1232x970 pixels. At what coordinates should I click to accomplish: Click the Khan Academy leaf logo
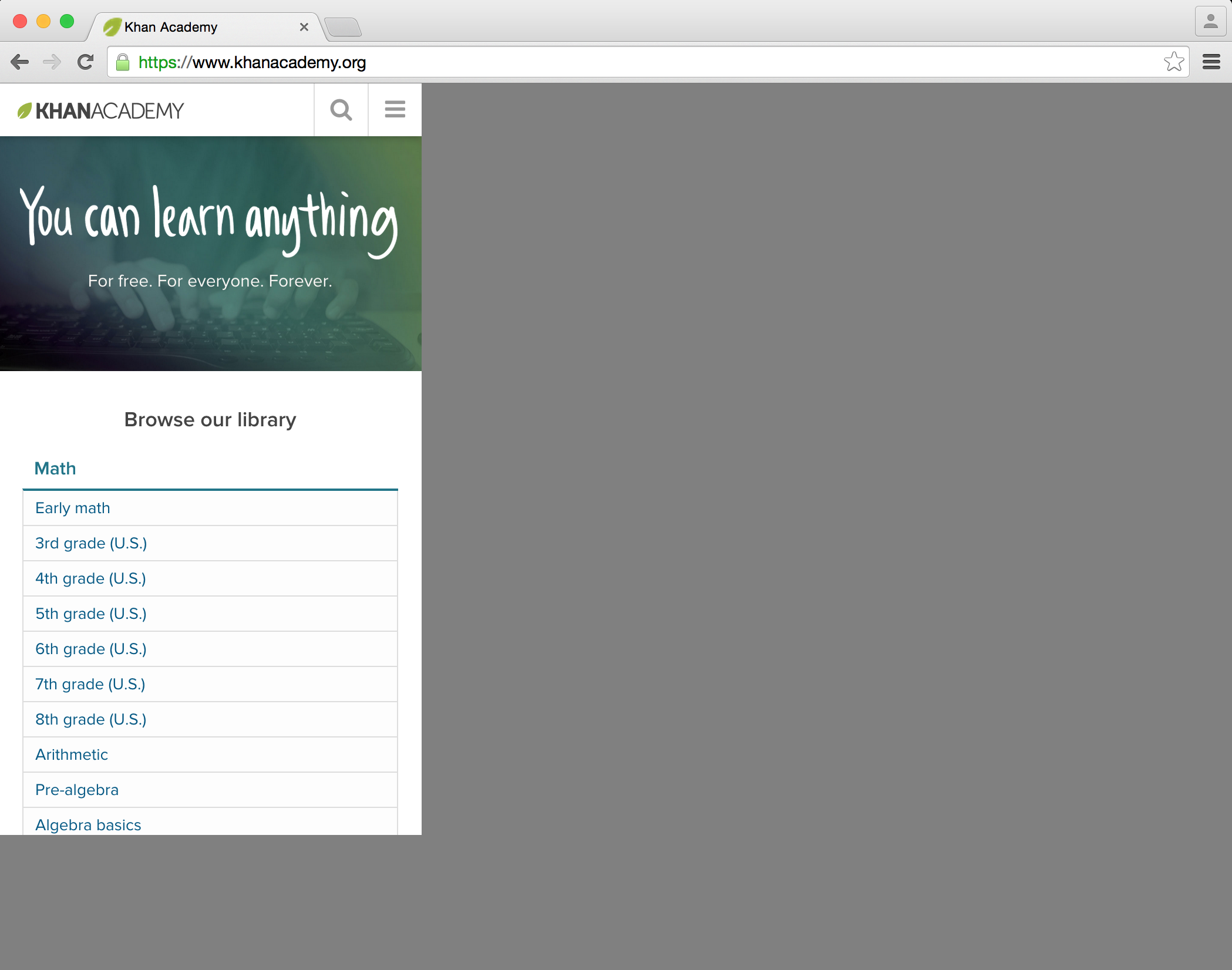click(25, 110)
